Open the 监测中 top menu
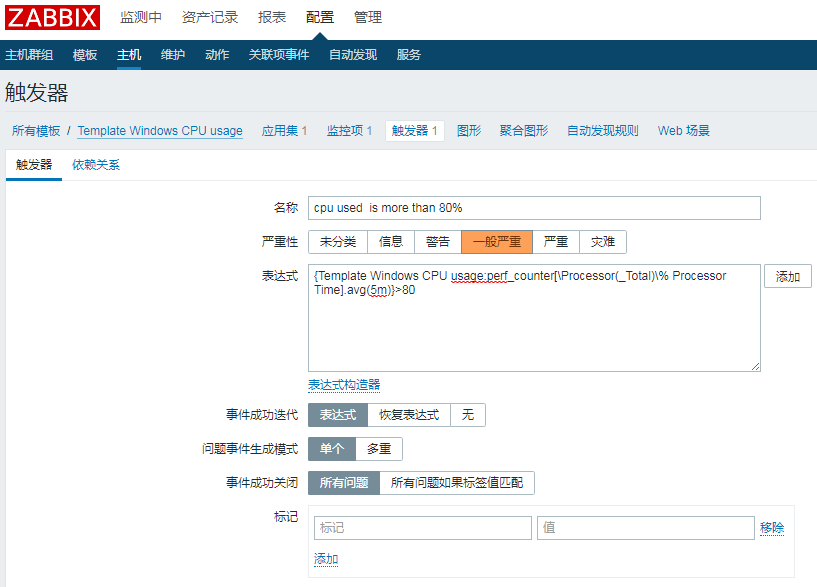 [x=141, y=17]
